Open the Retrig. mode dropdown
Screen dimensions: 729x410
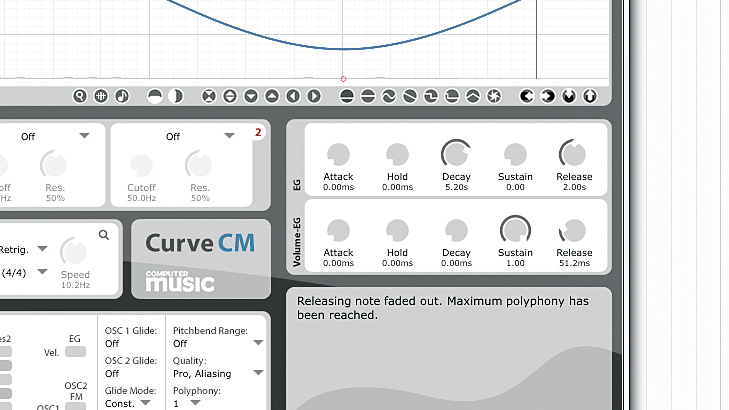42,249
